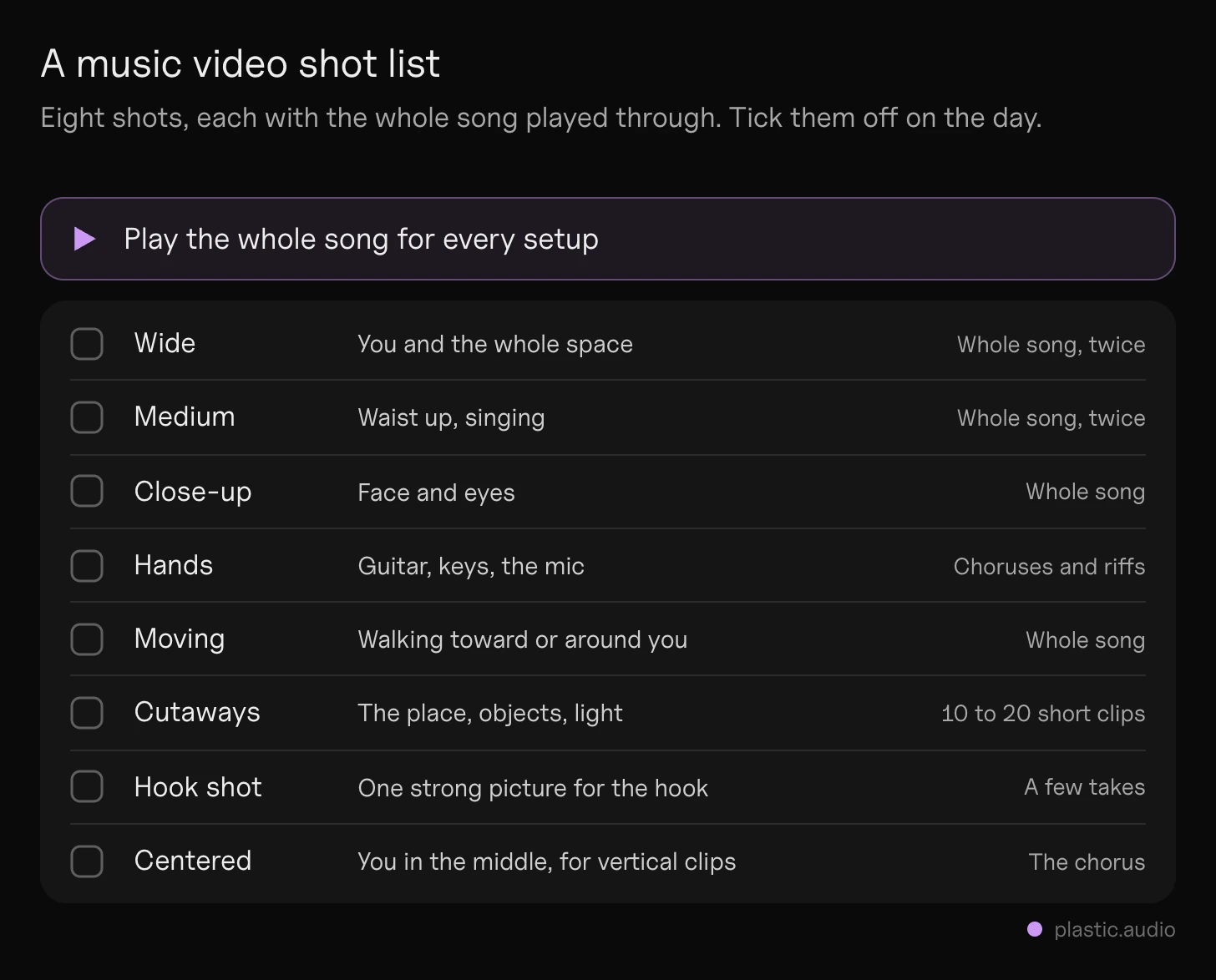Click the "Eight shots, each with" subtitle
The height and width of the screenshot is (980, 1216).
coord(541,118)
